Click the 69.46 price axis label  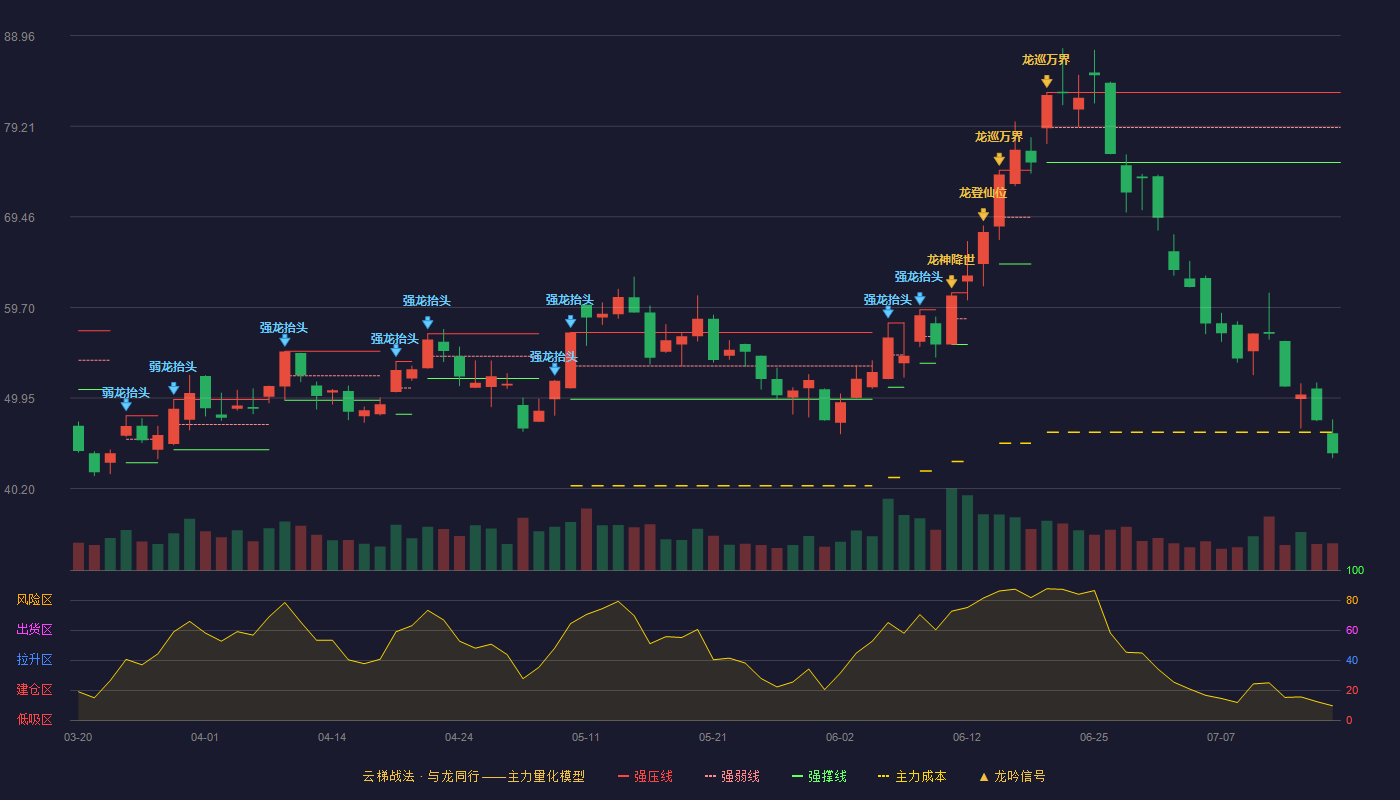(x=19, y=218)
